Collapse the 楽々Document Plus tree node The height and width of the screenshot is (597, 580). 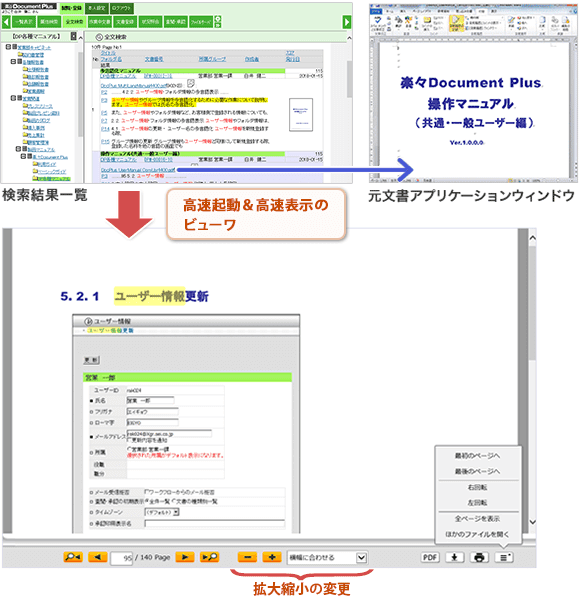click(24, 156)
